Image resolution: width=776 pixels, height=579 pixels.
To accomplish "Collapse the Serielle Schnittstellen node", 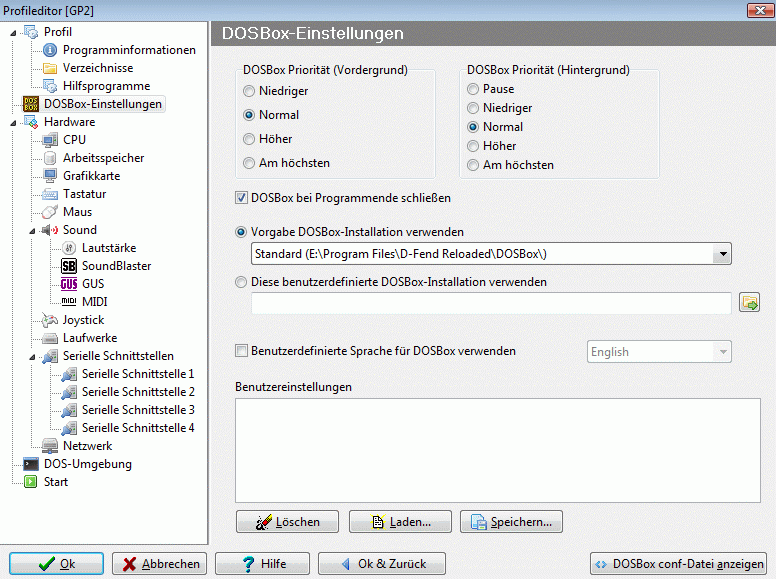I will 33,357.
